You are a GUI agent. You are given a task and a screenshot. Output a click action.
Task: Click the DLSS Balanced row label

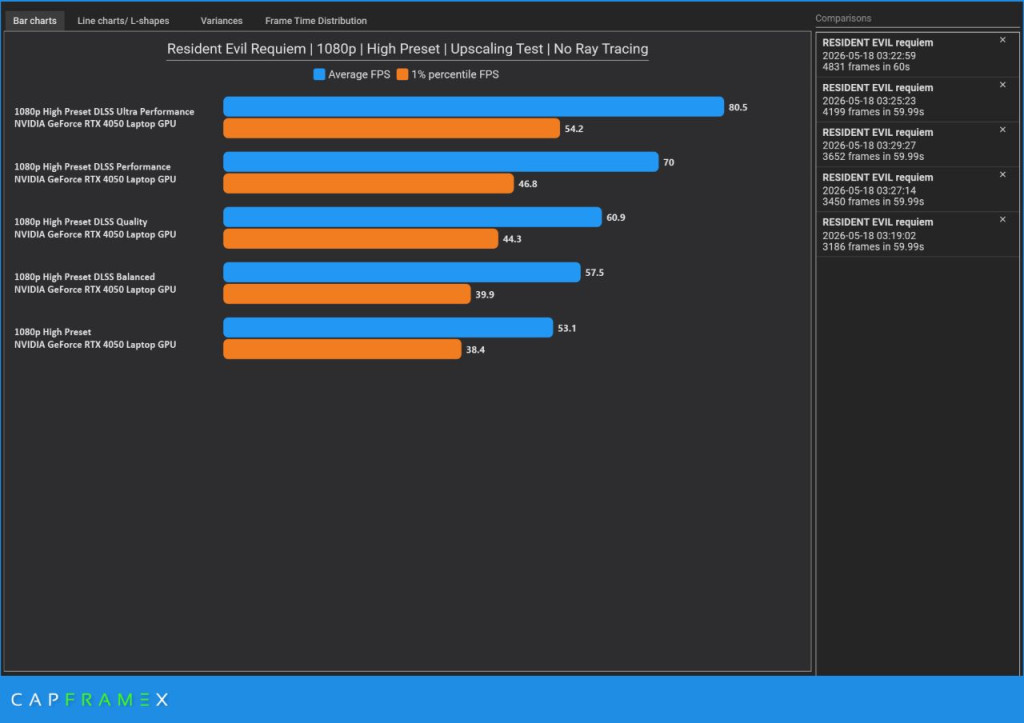click(x=95, y=283)
